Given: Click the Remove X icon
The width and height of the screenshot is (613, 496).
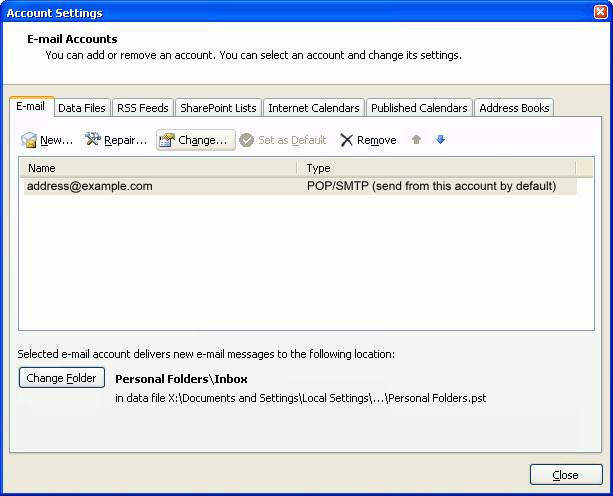Looking at the screenshot, I should [346, 140].
